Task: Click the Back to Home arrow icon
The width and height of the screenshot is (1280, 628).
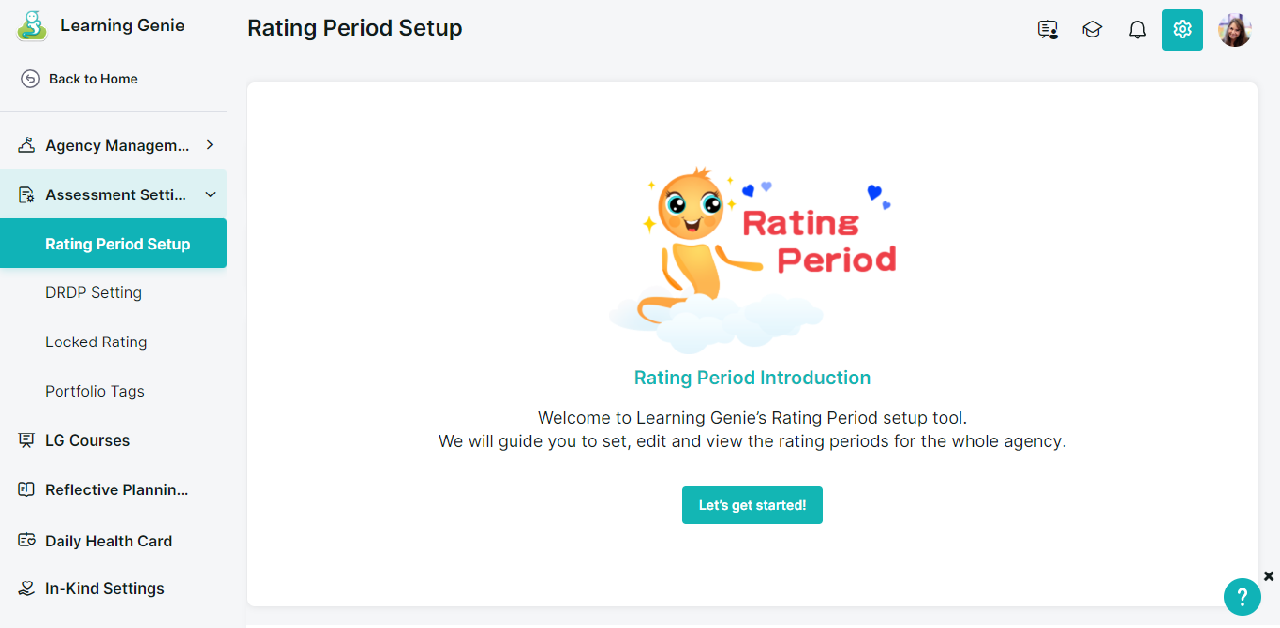Action: (30, 79)
